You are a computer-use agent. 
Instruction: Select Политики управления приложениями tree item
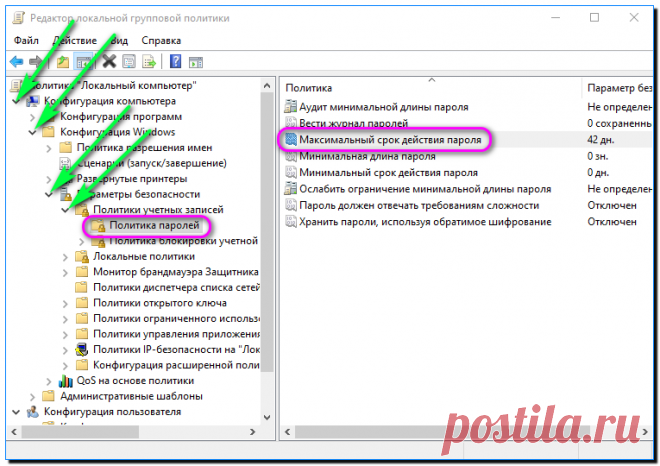click(176, 334)
